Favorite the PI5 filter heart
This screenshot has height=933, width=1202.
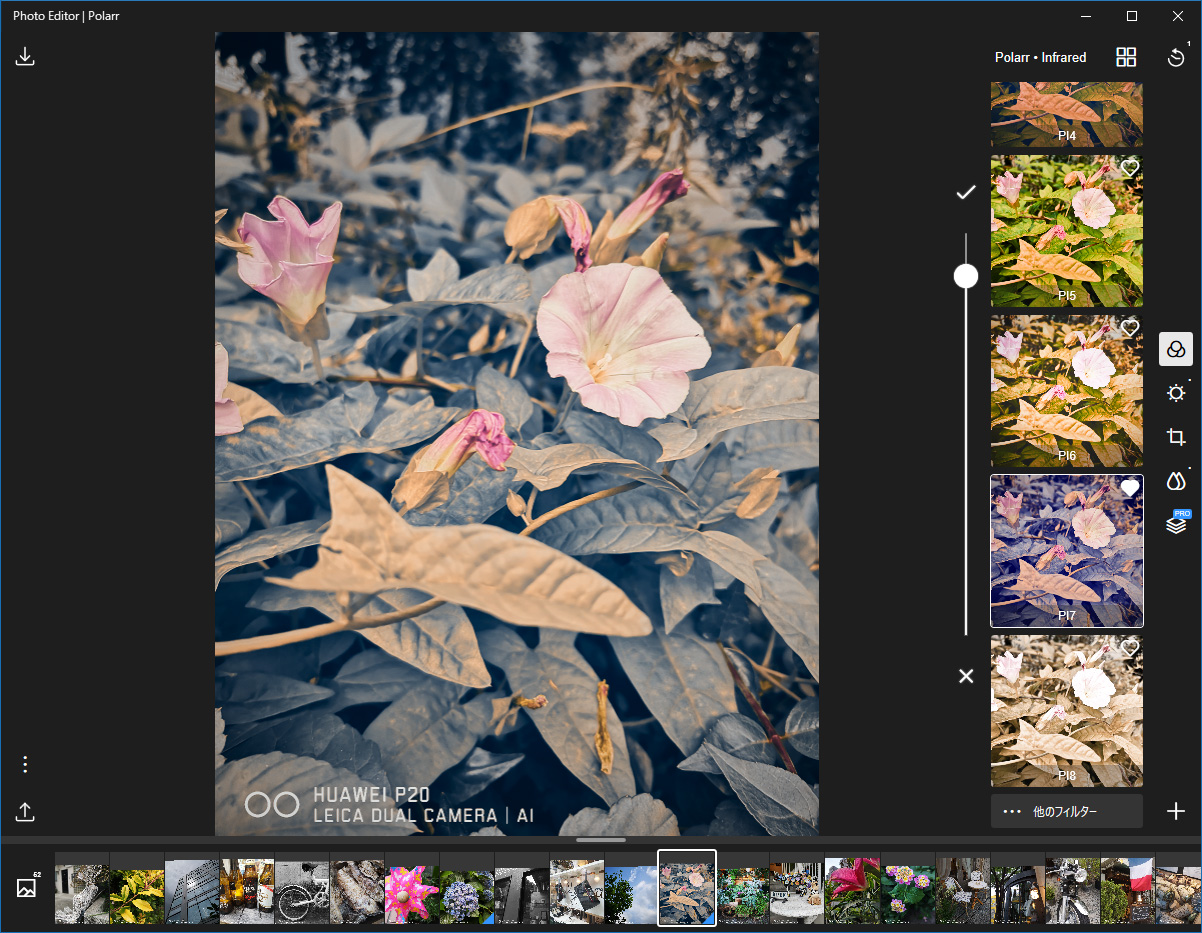1129,168
